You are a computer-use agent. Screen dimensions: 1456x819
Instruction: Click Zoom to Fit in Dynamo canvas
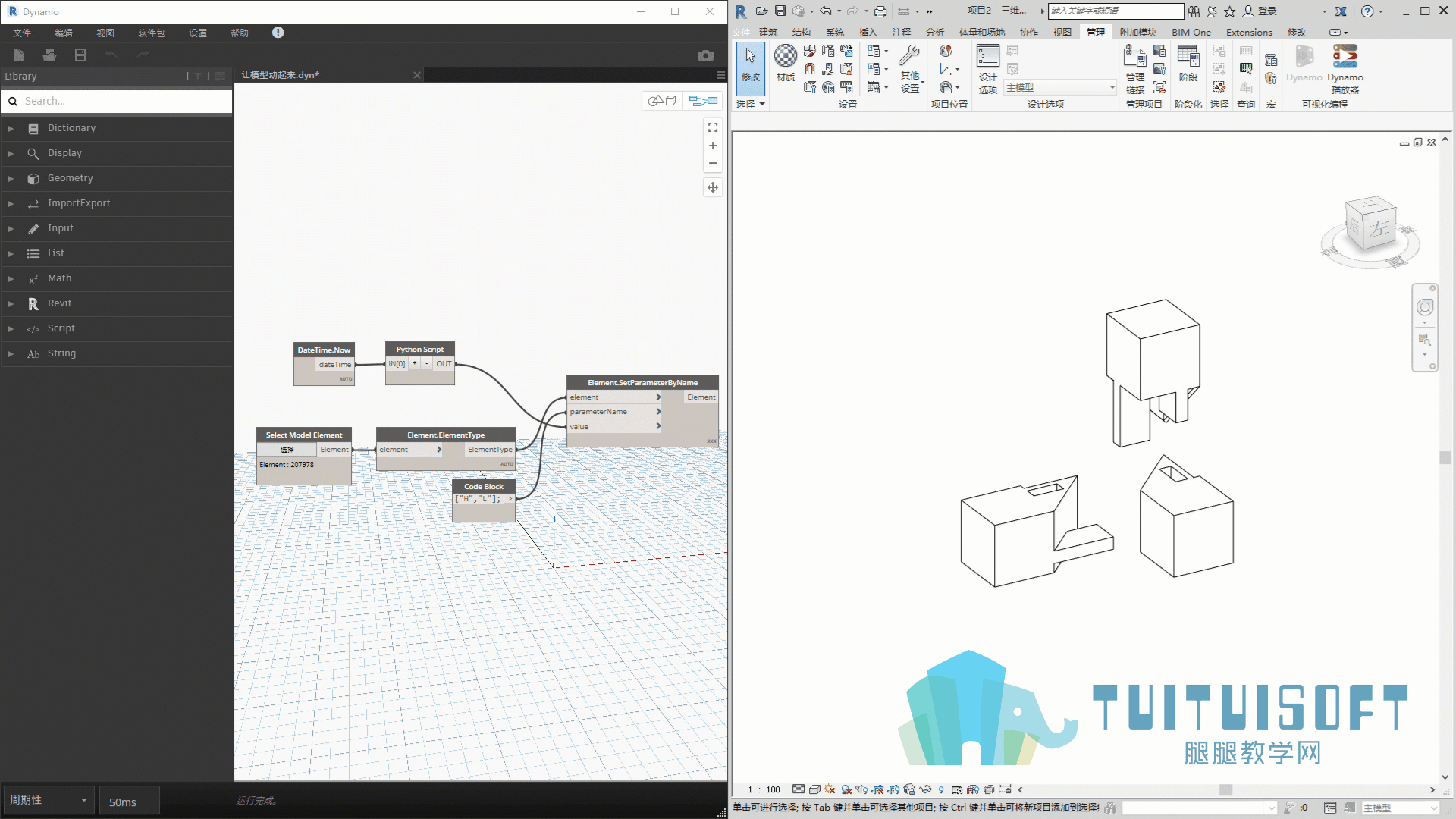point(713,127)
